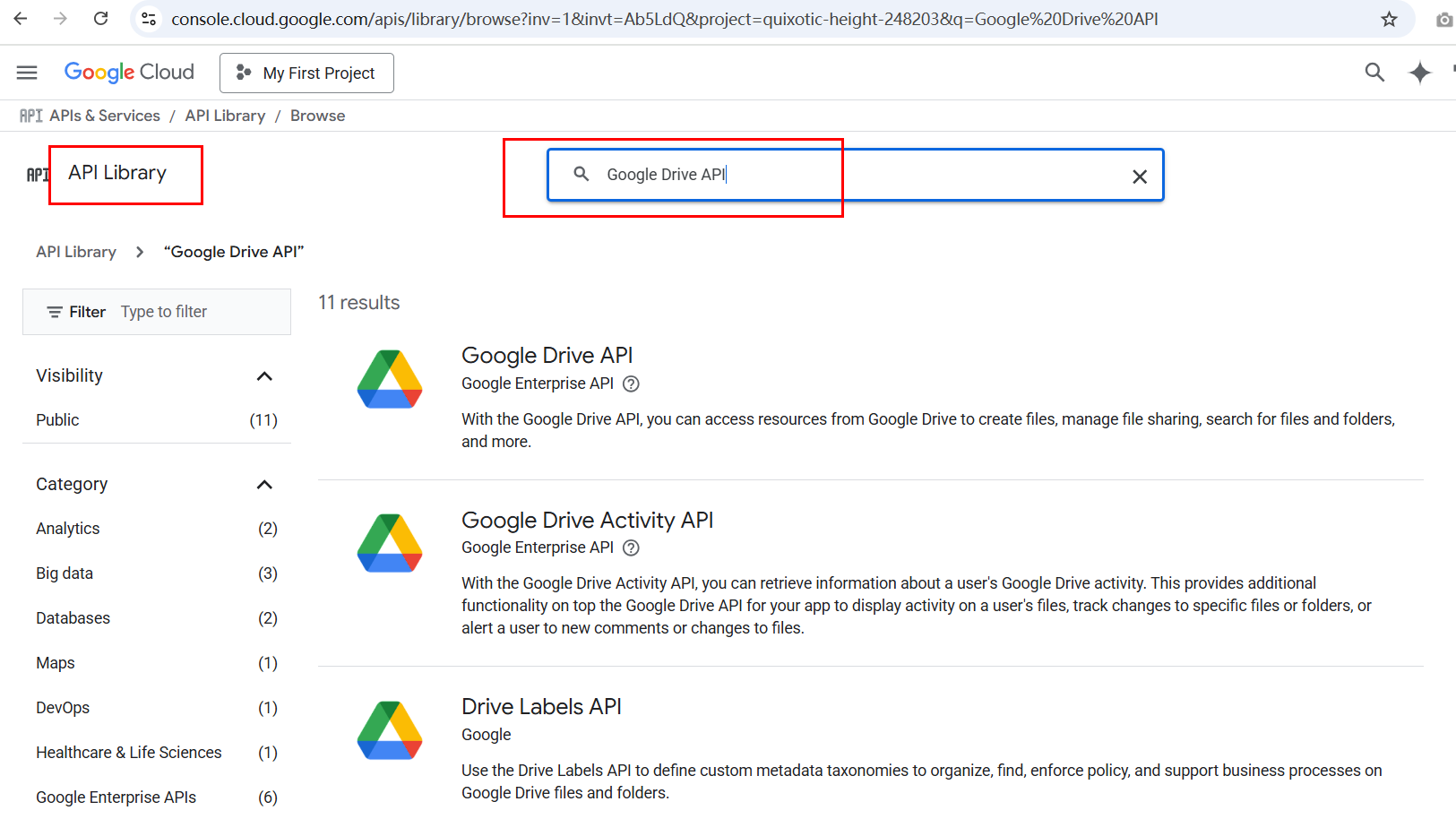
Task: Collapse the Category filter section
Action: tap(264, 485)
